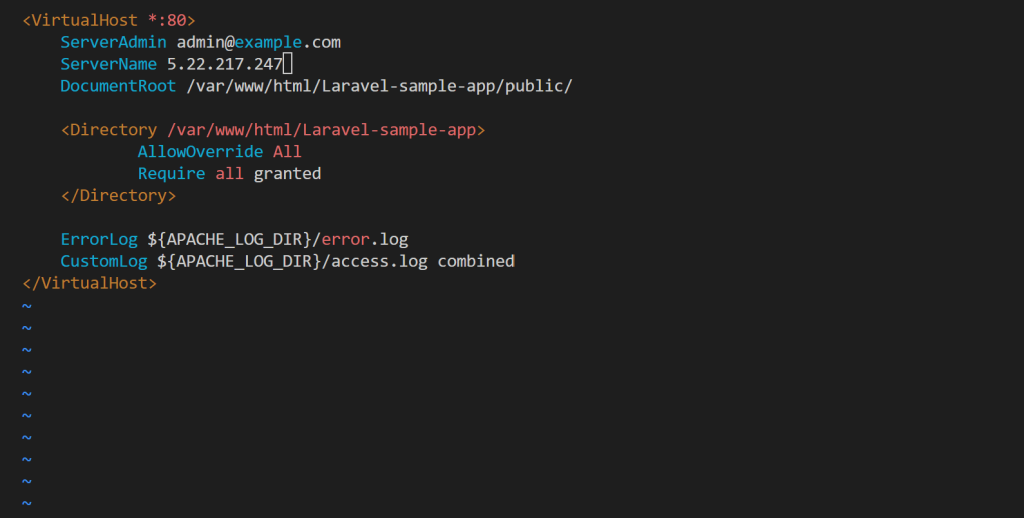Click the word granted
The width and height of the screenshot is (1024, 518).
pyautogui.click(x=287, y=174)
